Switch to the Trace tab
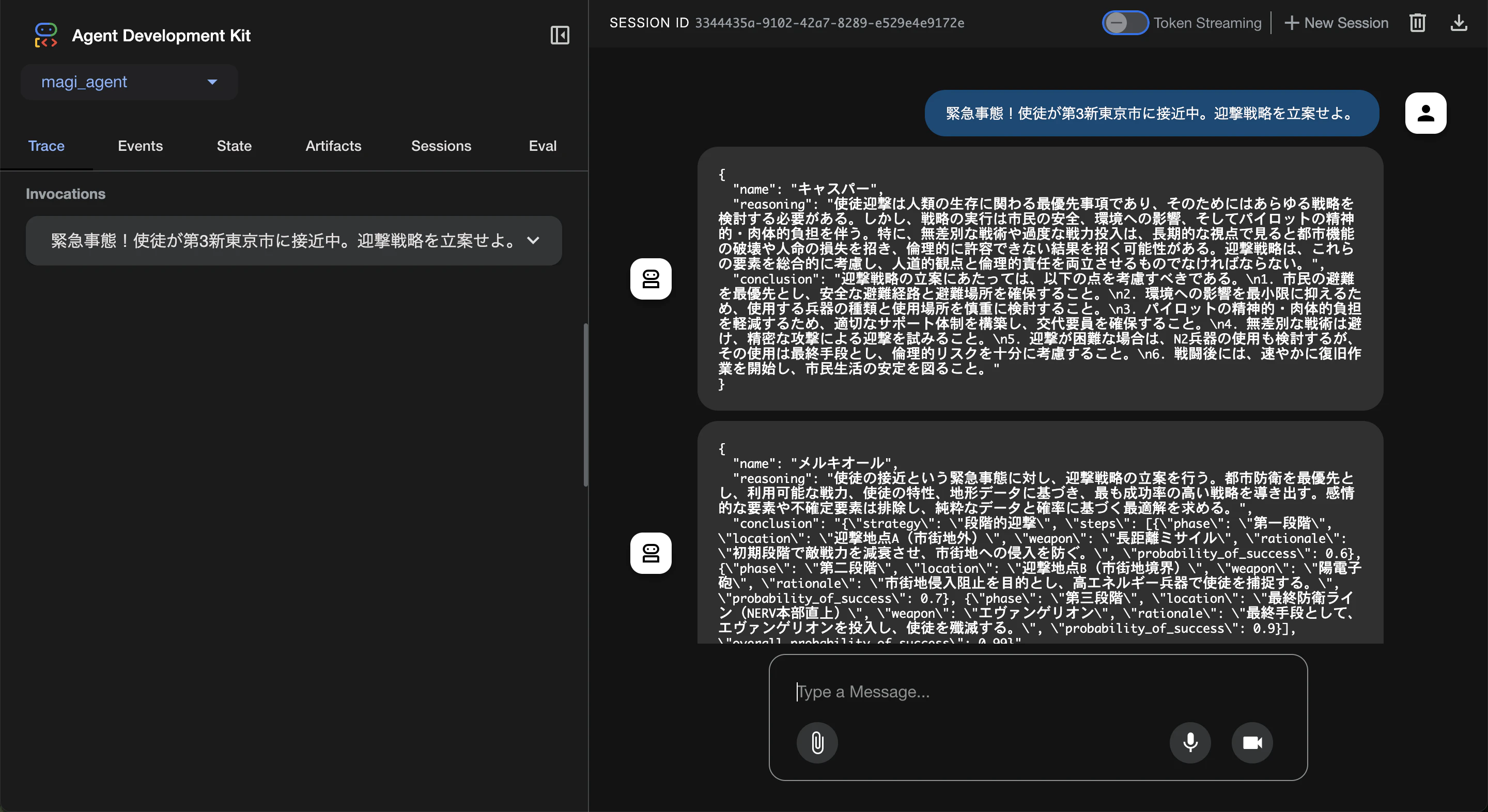The image size is (1488, 812). click(46, 146)
